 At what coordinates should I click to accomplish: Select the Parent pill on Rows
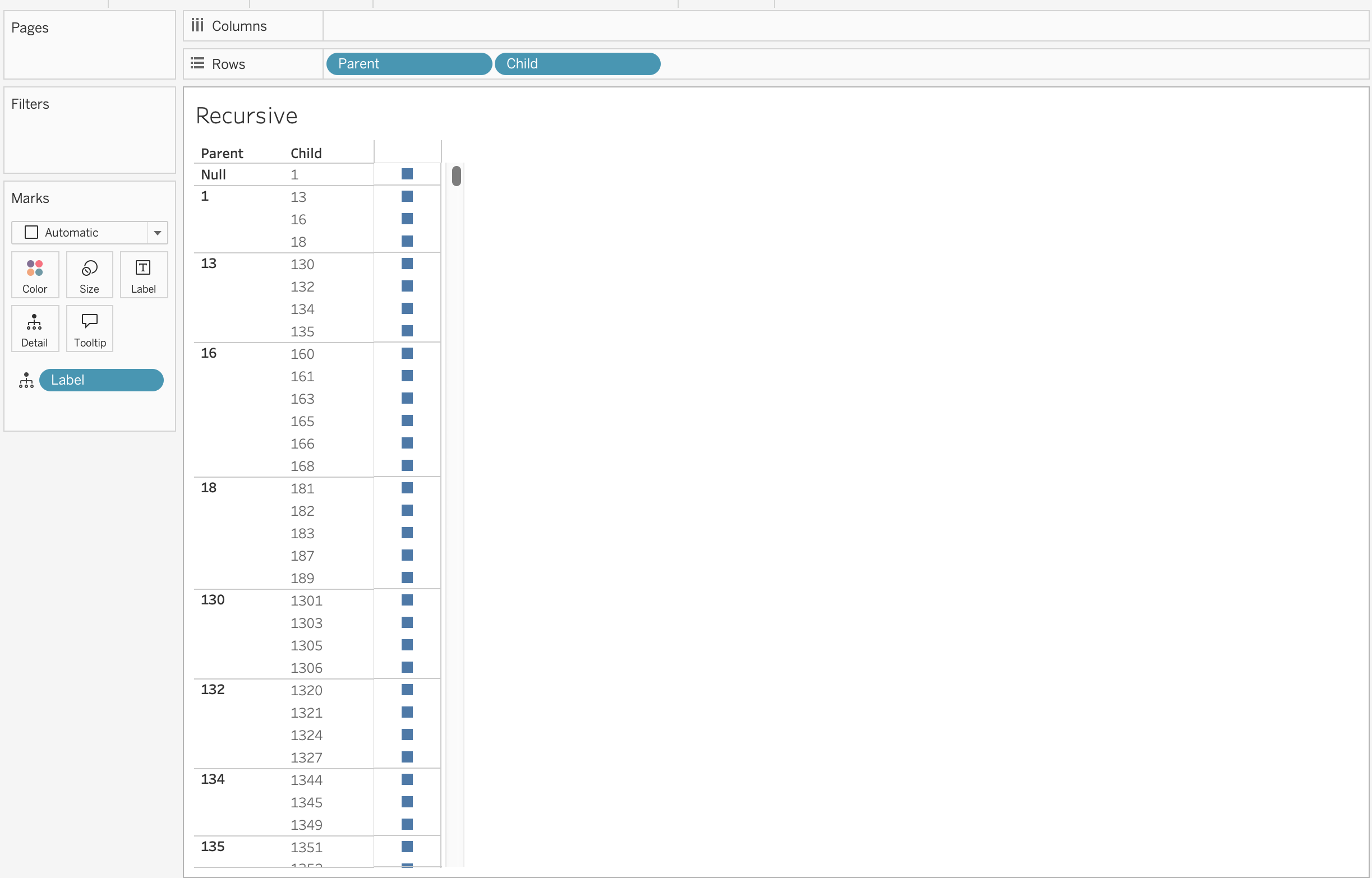(408, 64)
